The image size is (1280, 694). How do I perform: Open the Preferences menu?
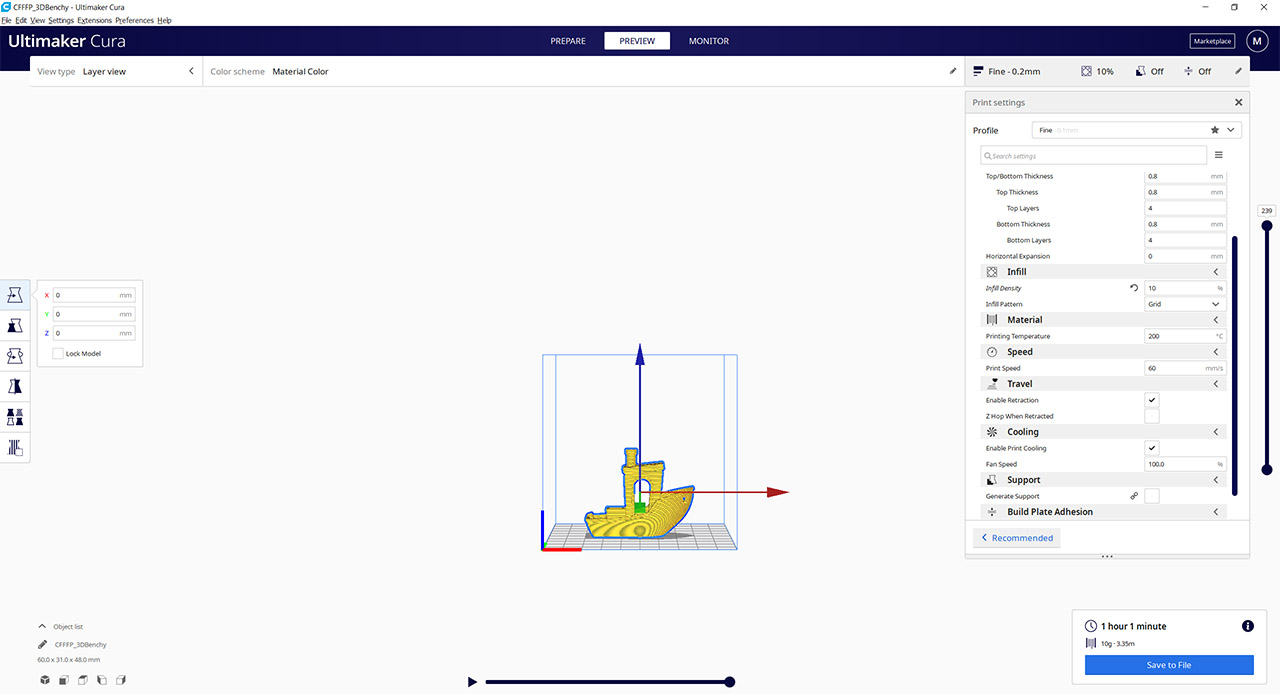[135, 20]
